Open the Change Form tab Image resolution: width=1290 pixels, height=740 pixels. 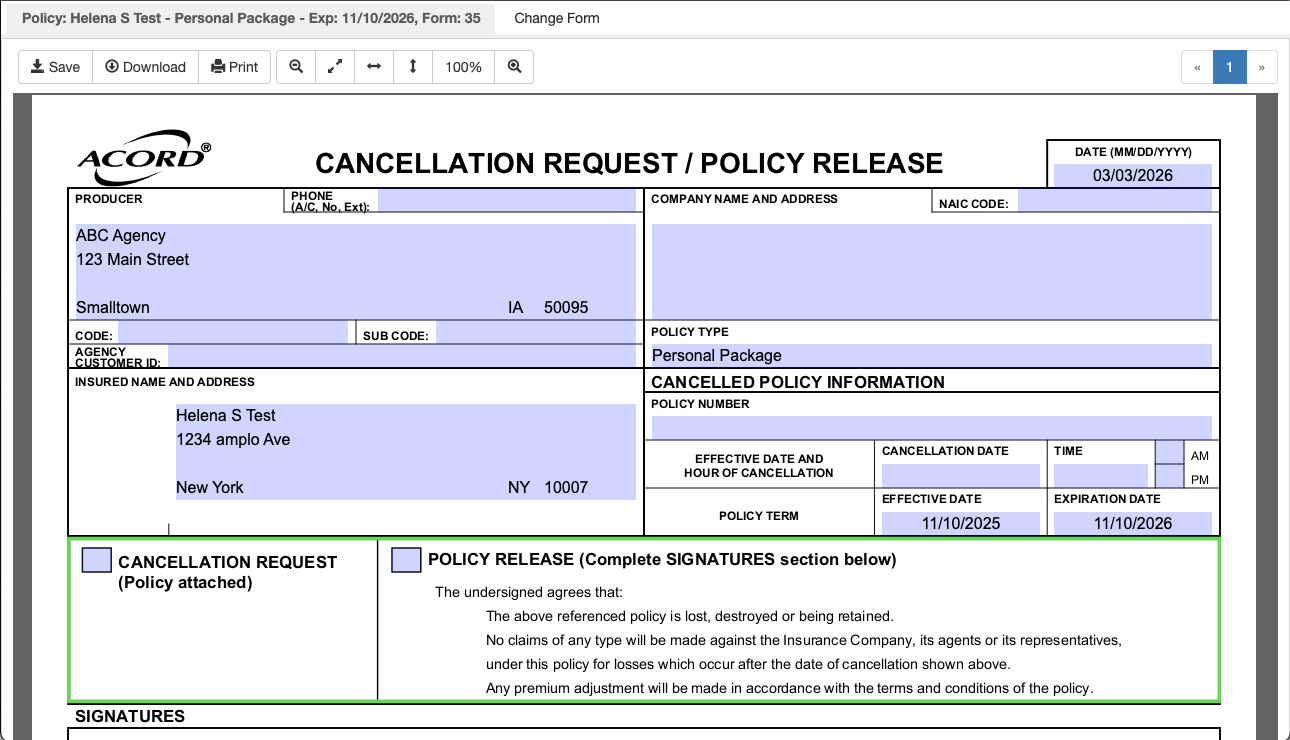click(x=557, y=18)
